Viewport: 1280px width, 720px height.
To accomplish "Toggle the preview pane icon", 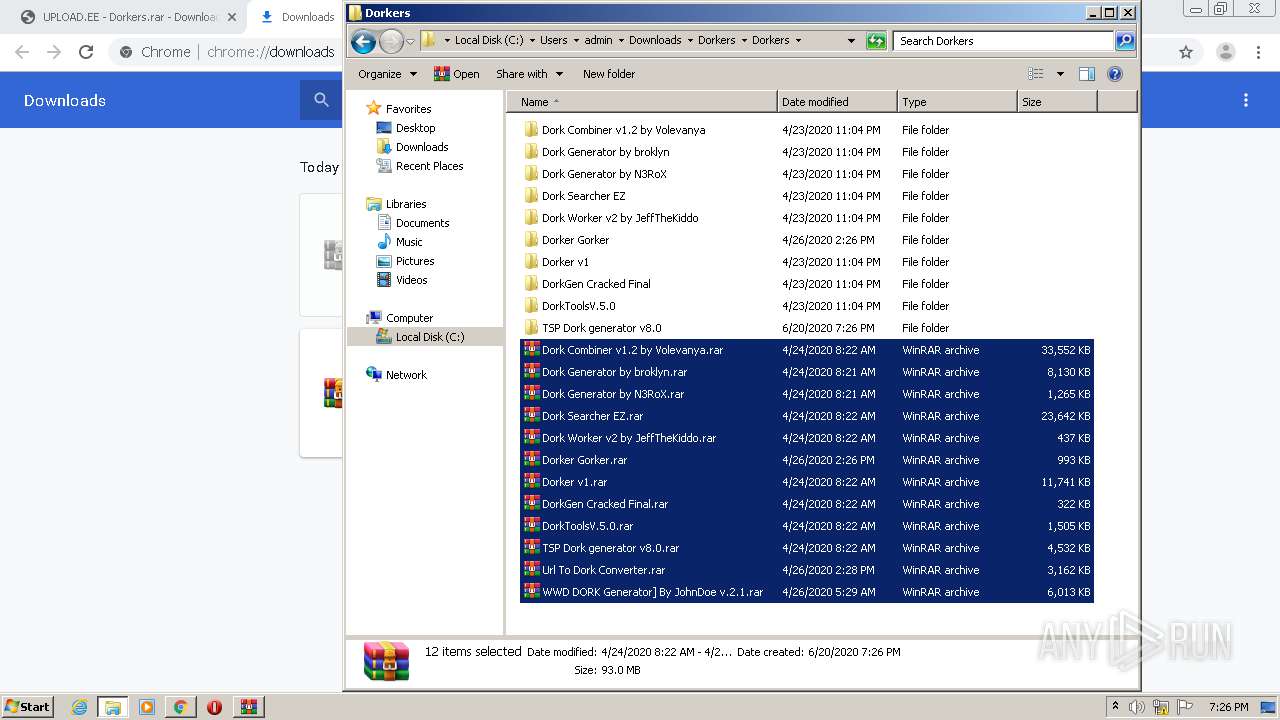I will click(x=1087, y=74).
